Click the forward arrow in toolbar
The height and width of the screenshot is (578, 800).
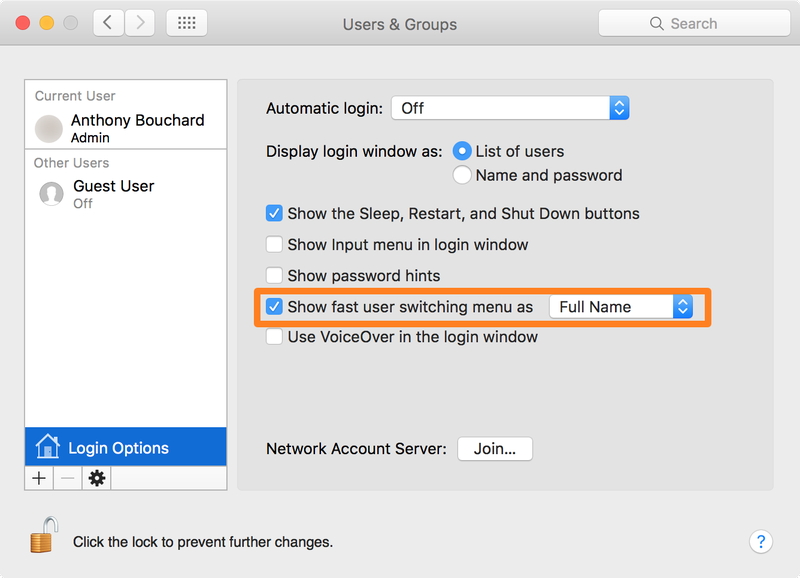[x=140, y=23]
